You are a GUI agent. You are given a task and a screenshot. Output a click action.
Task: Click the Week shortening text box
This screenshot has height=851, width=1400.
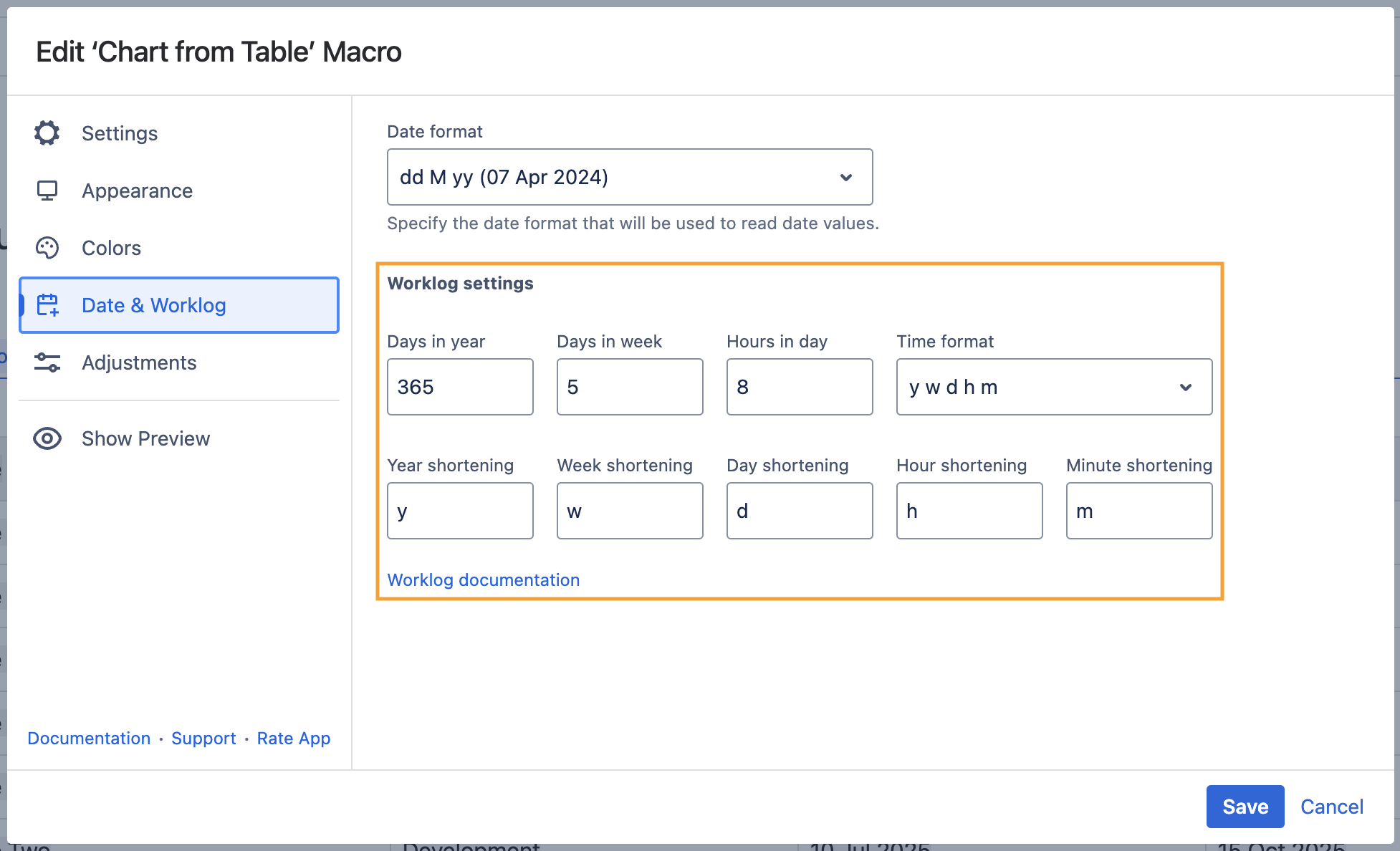click(x=630, y=511)
